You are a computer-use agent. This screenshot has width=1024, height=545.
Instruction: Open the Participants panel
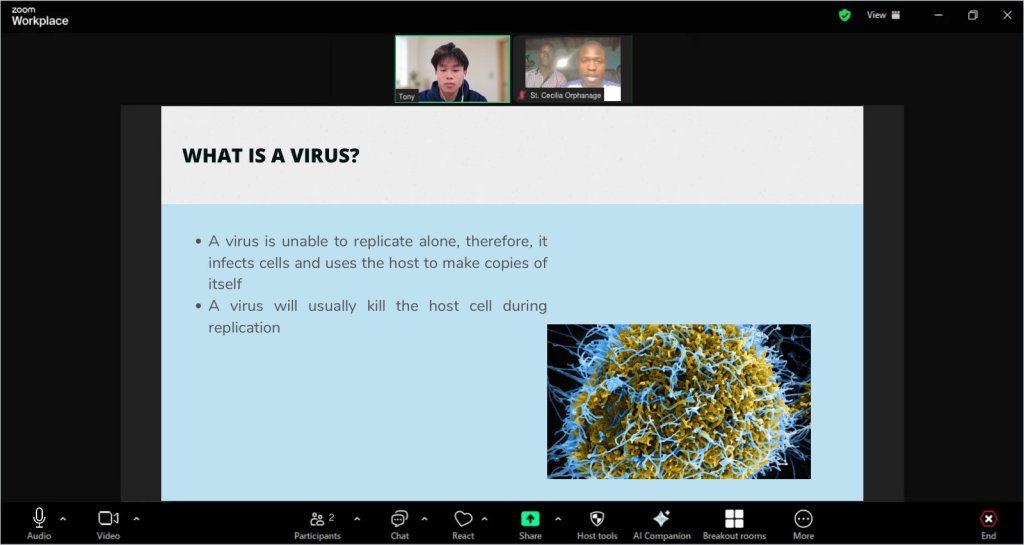317,524
